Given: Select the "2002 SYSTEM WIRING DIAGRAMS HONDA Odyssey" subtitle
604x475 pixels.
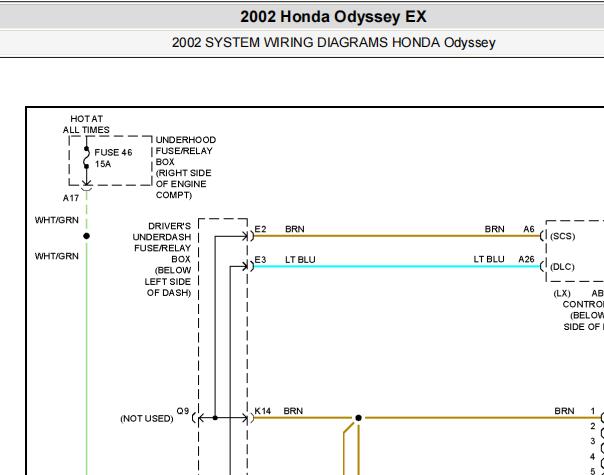Looking at the screenshot, I should 334,42.
